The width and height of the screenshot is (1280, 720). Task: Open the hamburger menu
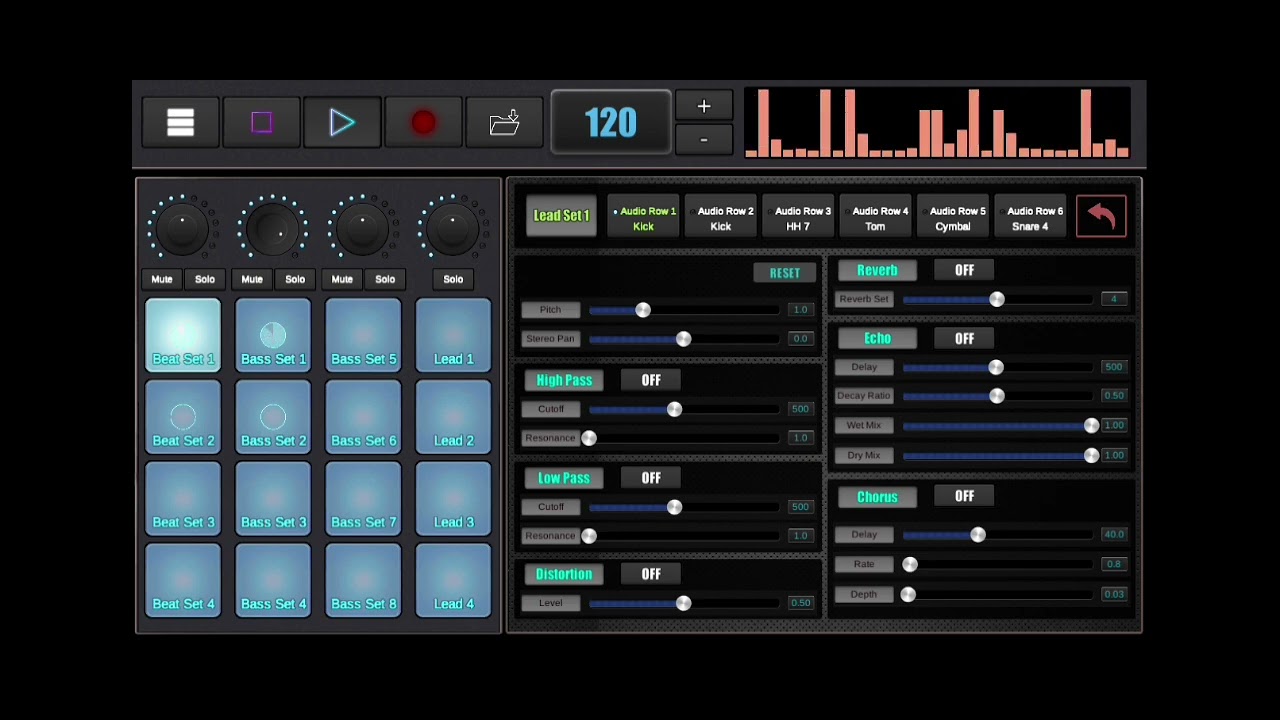point(181,123)
